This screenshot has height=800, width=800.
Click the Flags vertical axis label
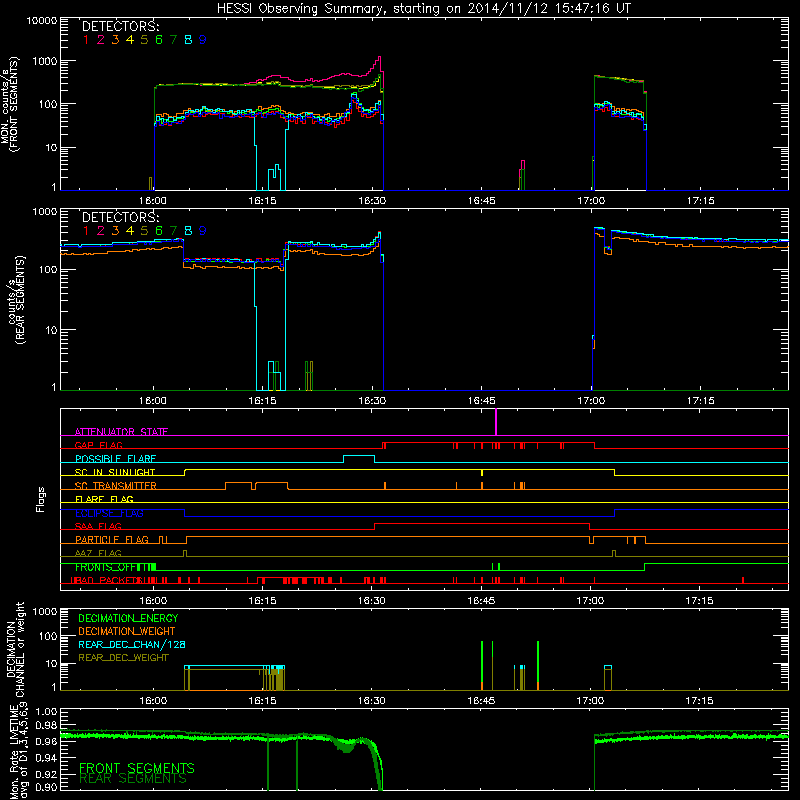[41, 499]
